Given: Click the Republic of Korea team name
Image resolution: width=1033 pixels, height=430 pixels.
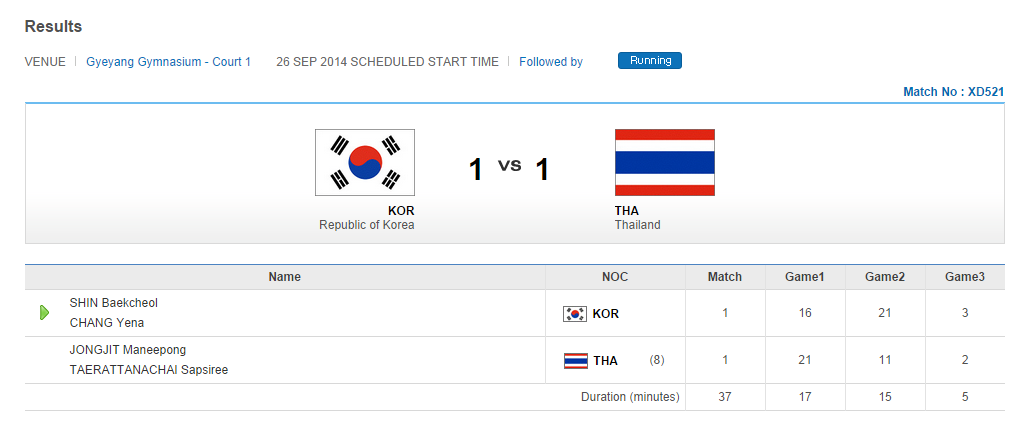Looking at the screenshot, I should click(366, 225).
